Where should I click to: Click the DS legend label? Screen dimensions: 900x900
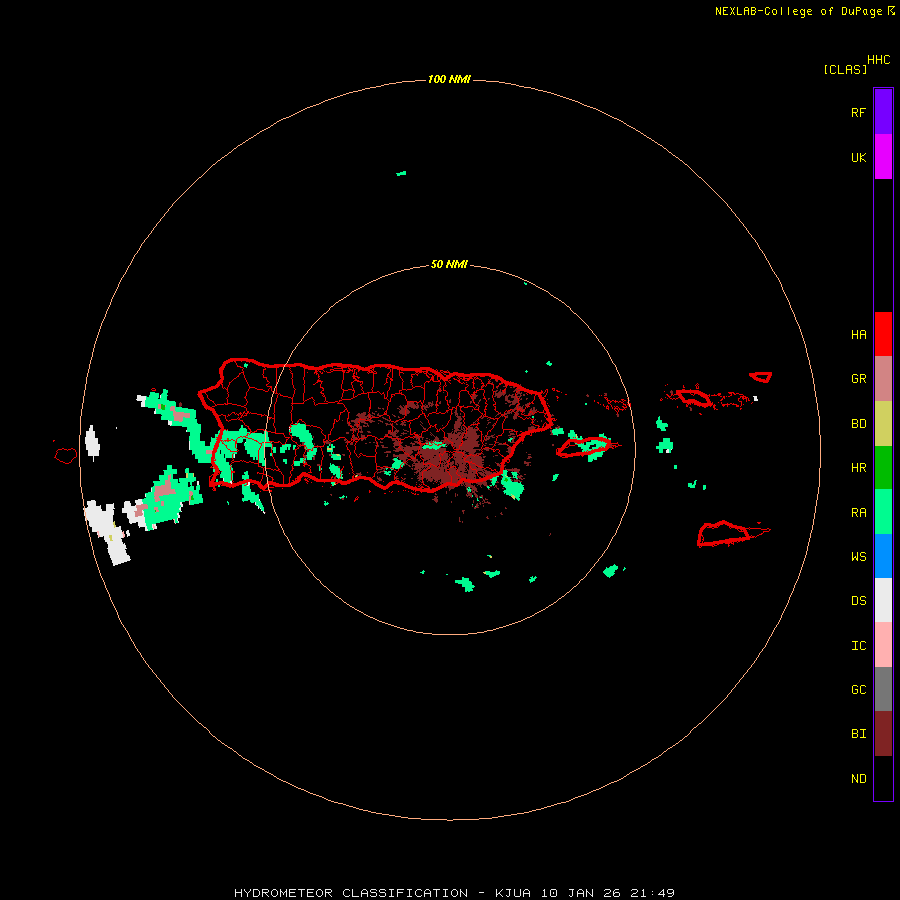[x=858, y=601]
